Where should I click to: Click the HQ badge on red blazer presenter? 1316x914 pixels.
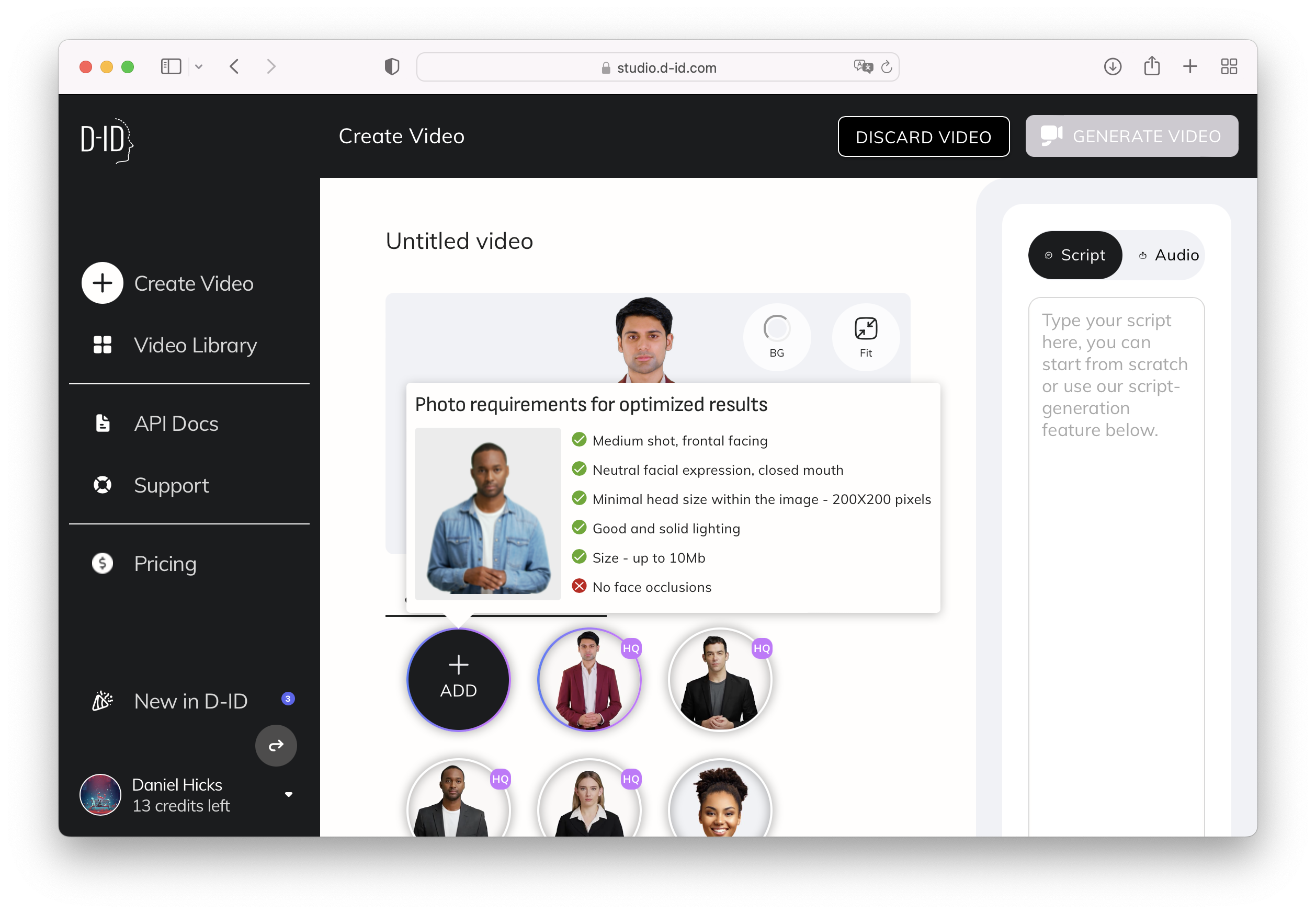pyautogui.click(x=630, y=648)
